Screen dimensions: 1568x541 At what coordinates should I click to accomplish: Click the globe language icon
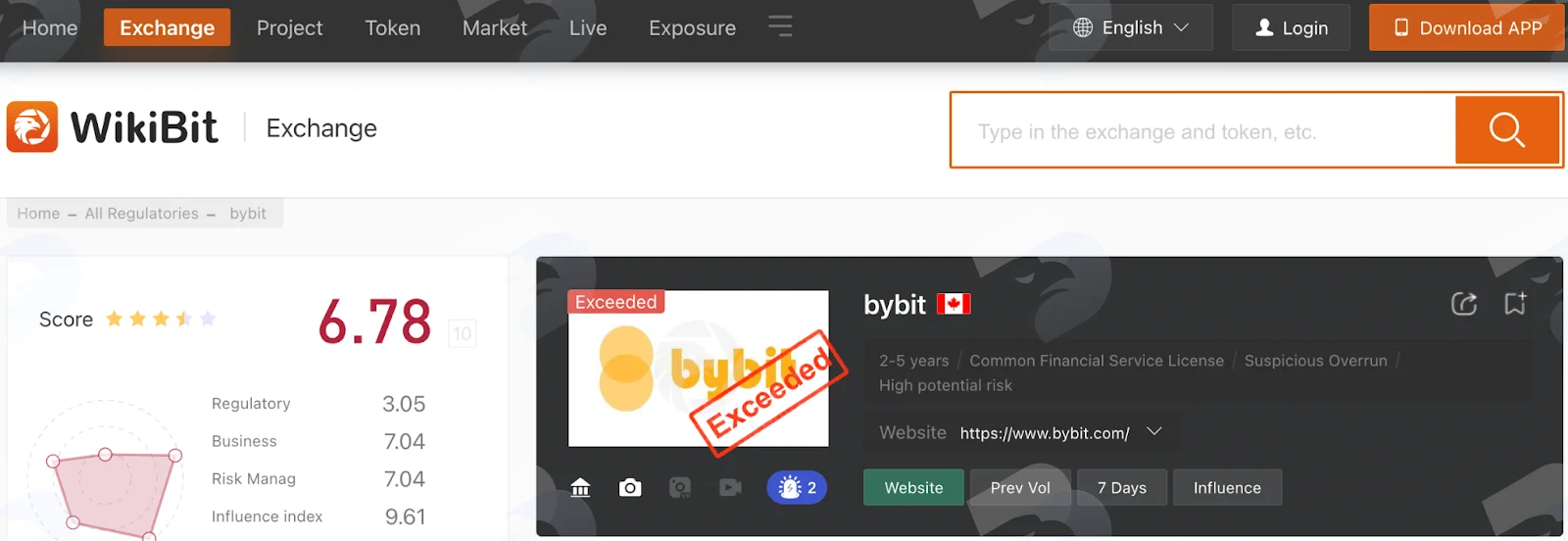tap(1083, 27)
